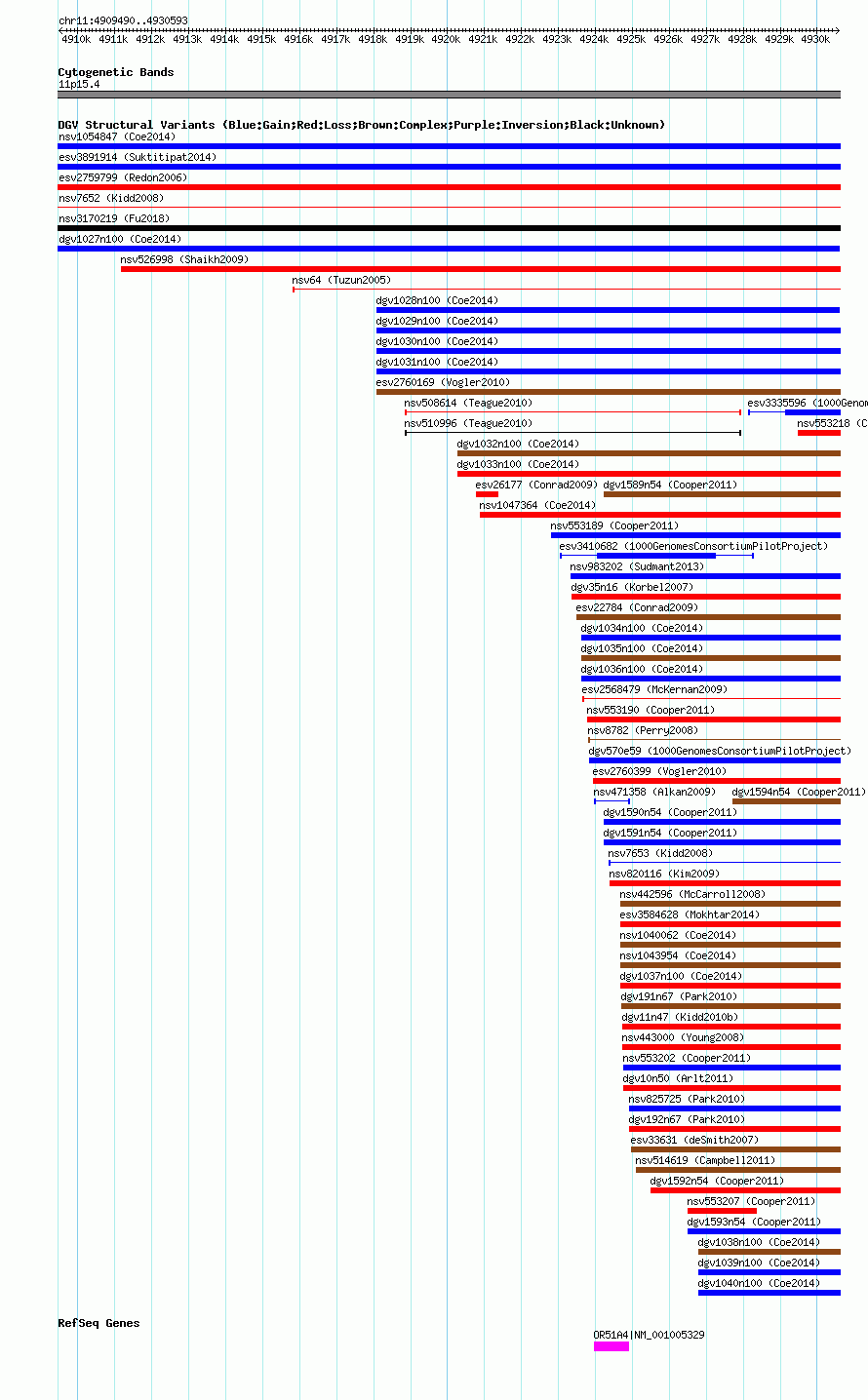868x1400 pixels.
Task: Click dgv1592n54 (Cooper2011) label
Action: pos(717,1181)
